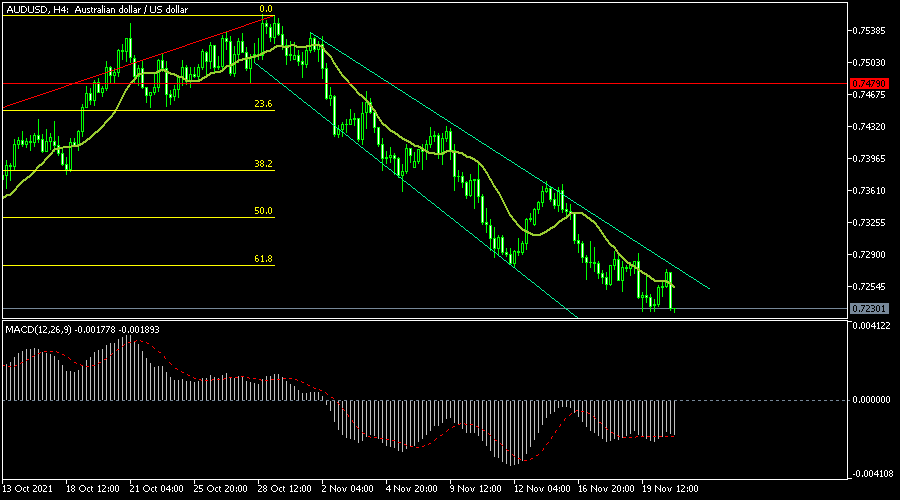Click the 13 Oct 2021 date label
900x500 pixels.
click(27, 489)
